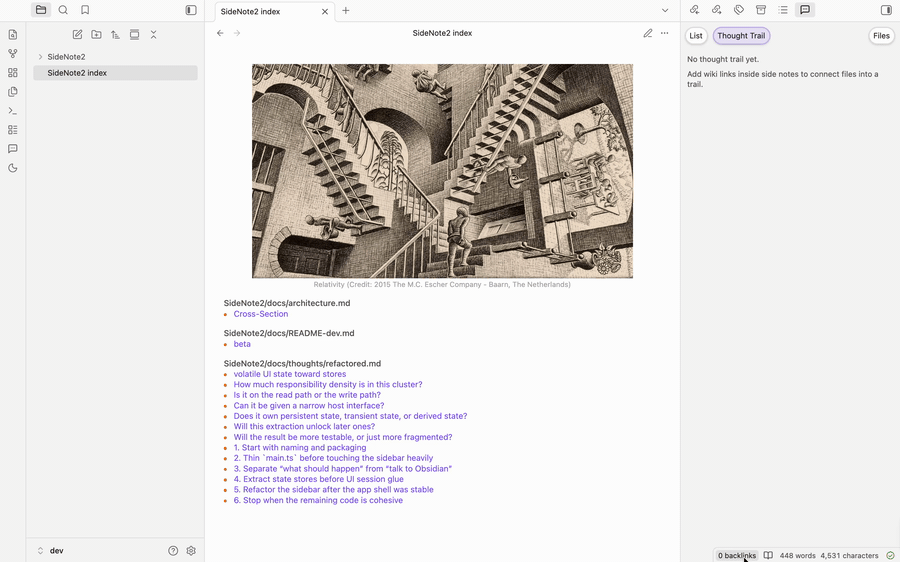Open the canvas ribbon icon
The width and height of the screenshot is (900, 562).
coord(13,72)
